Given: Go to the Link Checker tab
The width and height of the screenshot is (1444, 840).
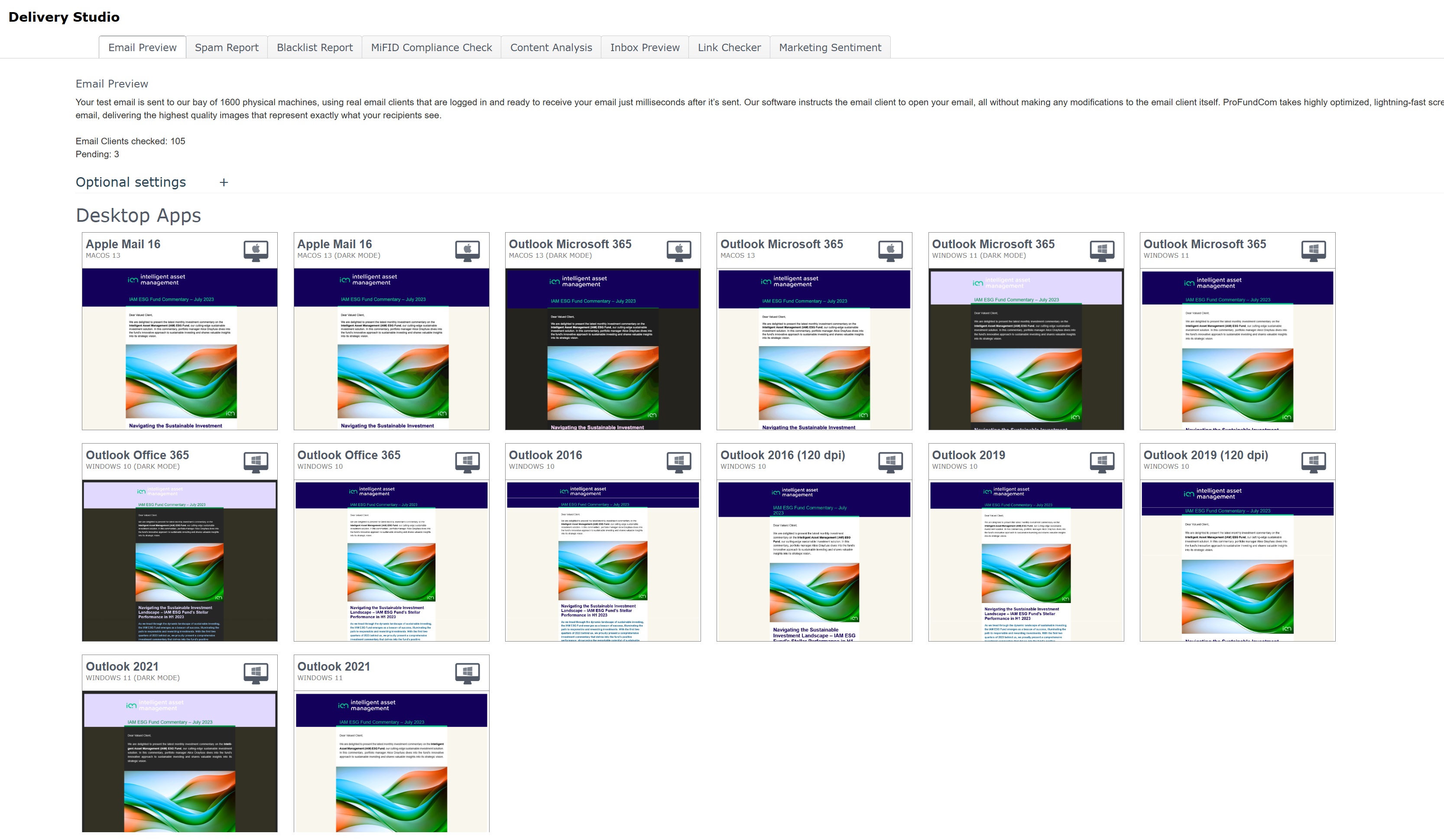Looking at the screenshot, I should 729,48.
